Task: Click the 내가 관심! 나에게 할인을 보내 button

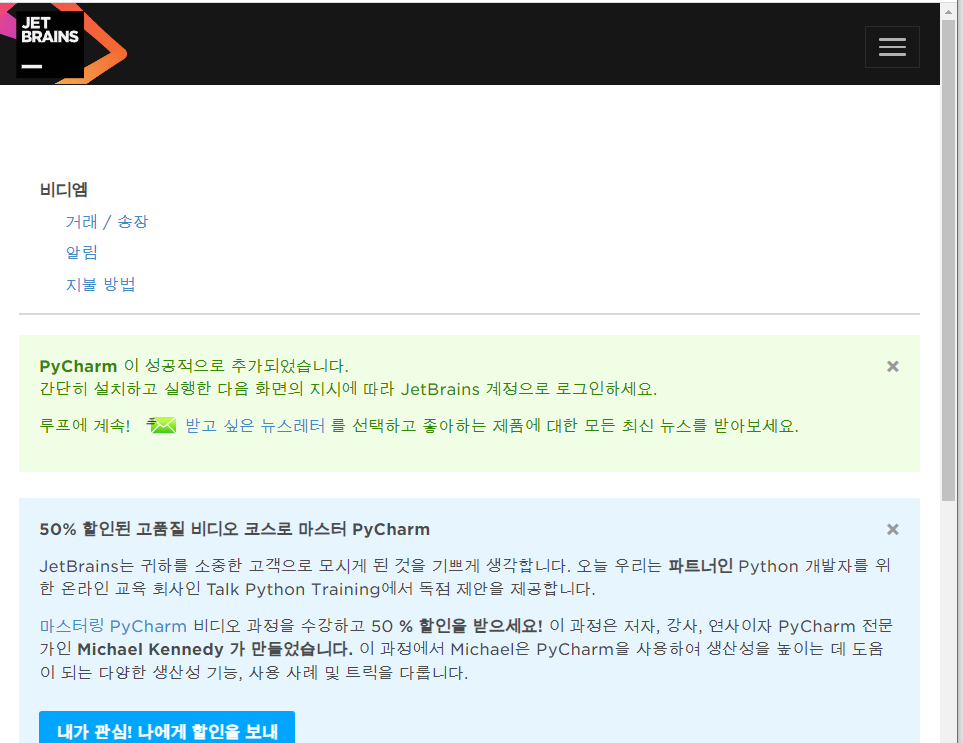Action: [167, 729]
